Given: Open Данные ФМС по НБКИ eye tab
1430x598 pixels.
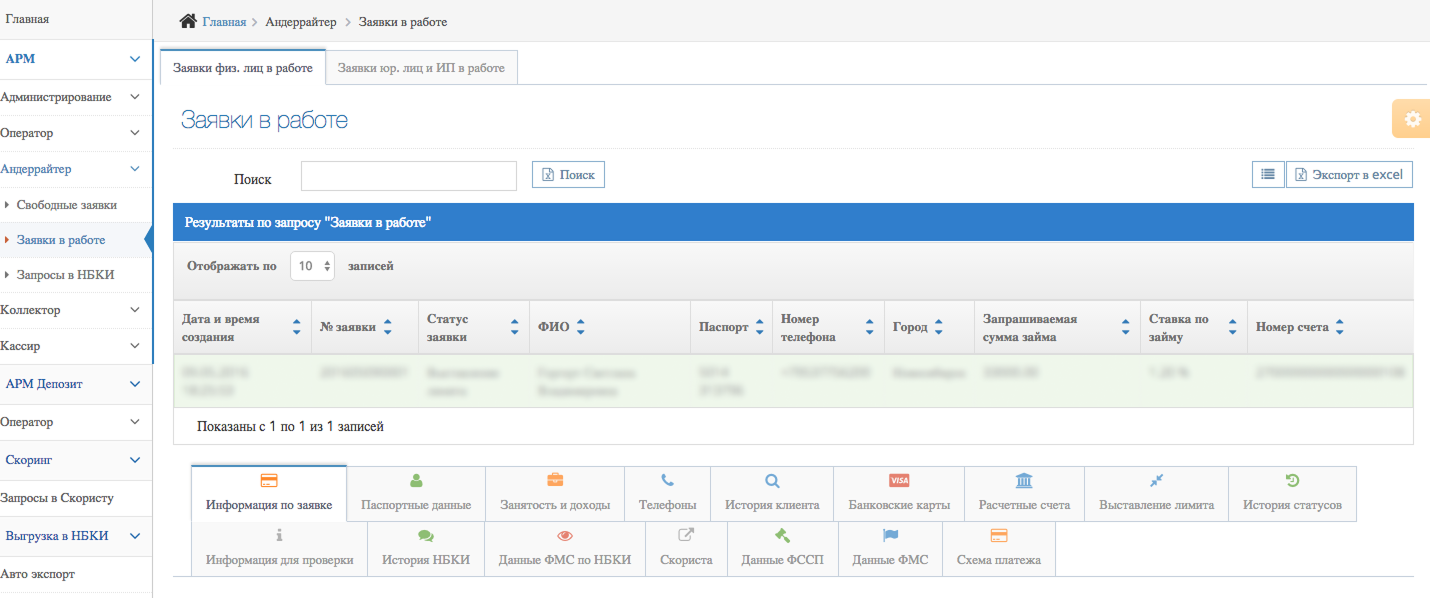Looking at the screenshot, I should 564,548.
